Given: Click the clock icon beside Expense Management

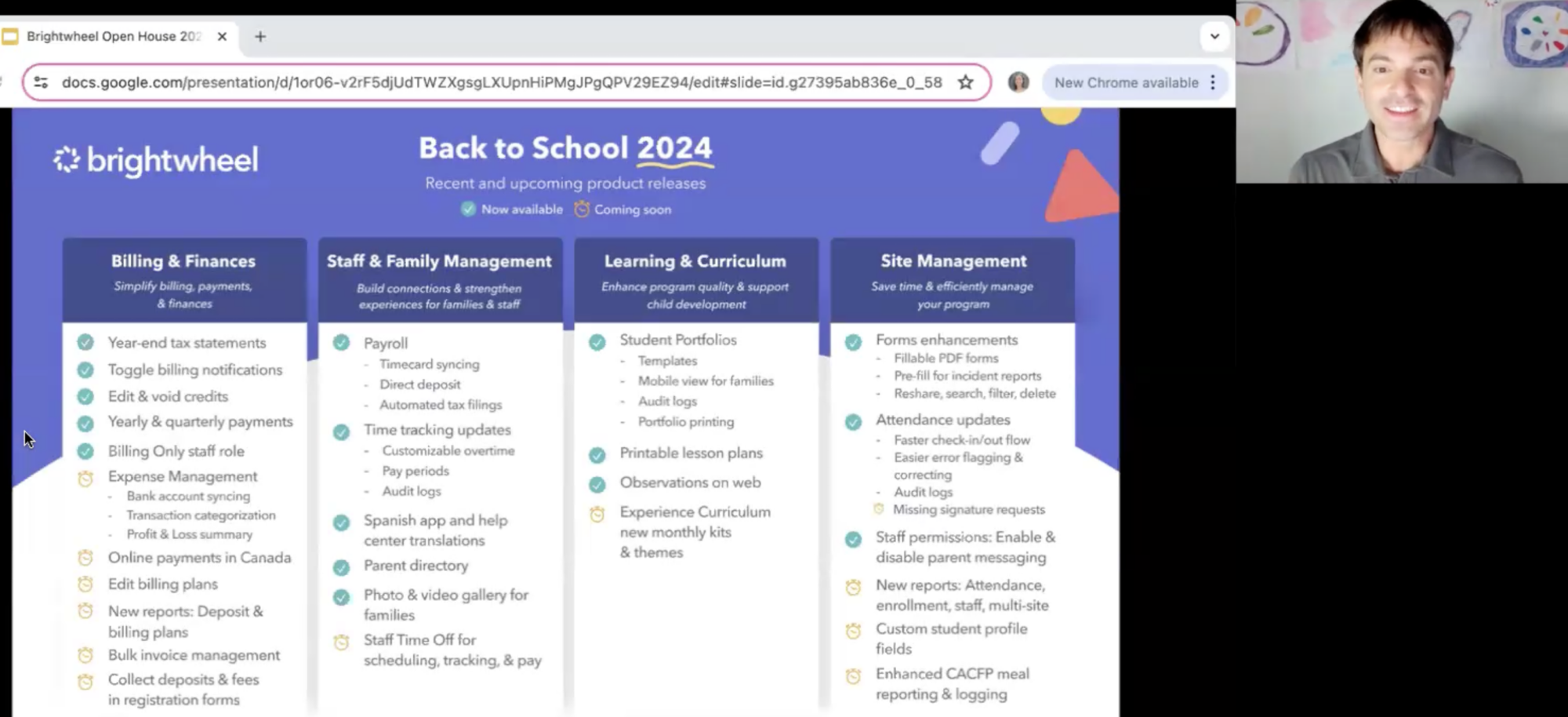Looking at the screenshot, I should tap(85, 478).
